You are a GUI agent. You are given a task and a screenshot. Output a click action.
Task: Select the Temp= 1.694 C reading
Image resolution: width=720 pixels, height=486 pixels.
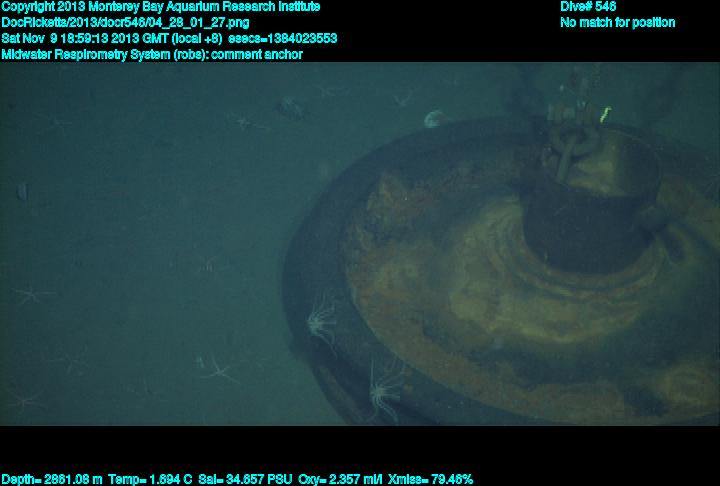point(150,480)
